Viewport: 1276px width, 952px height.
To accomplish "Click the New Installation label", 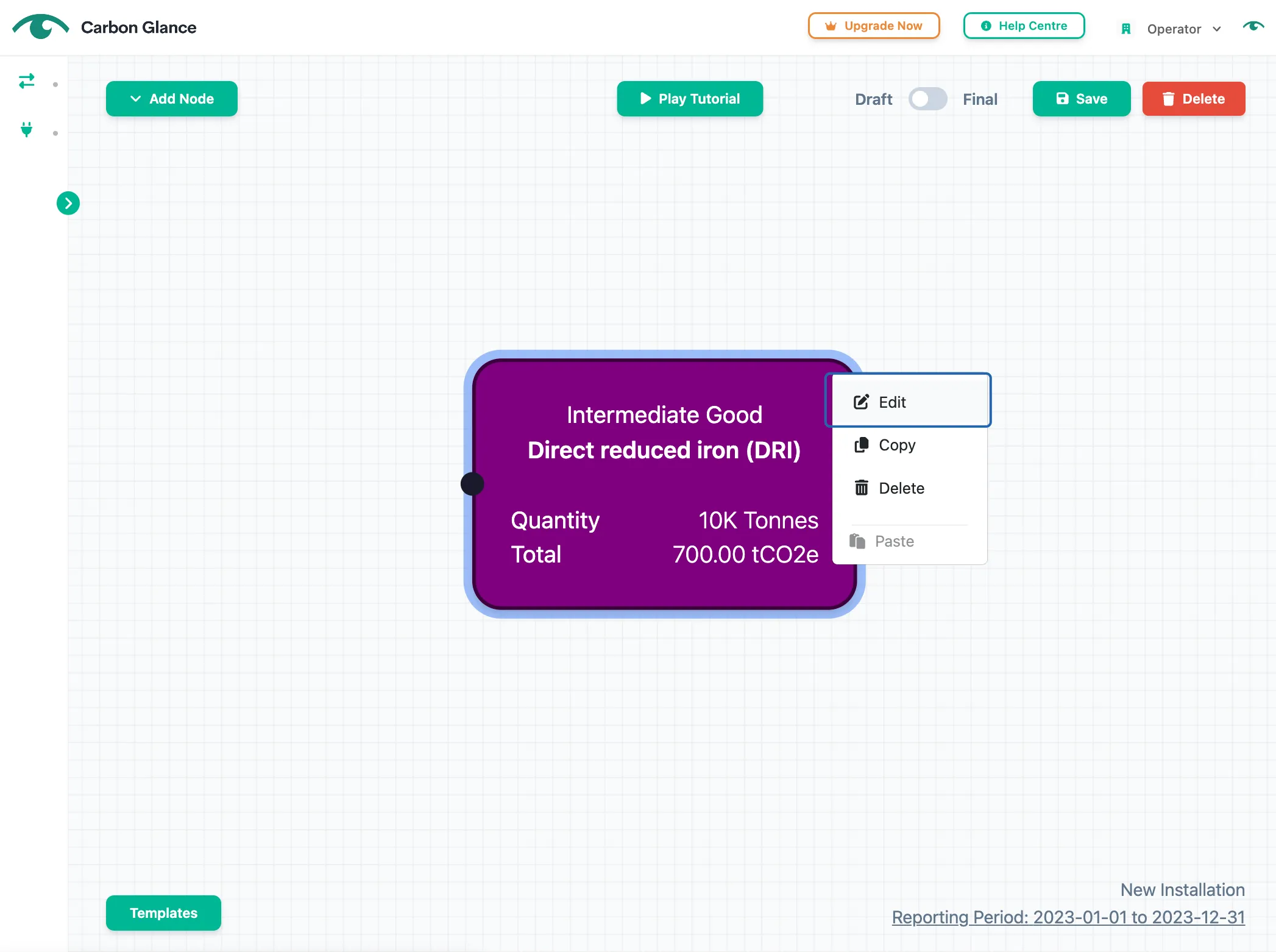I will pyautogui.click(x=1182, y=890).
